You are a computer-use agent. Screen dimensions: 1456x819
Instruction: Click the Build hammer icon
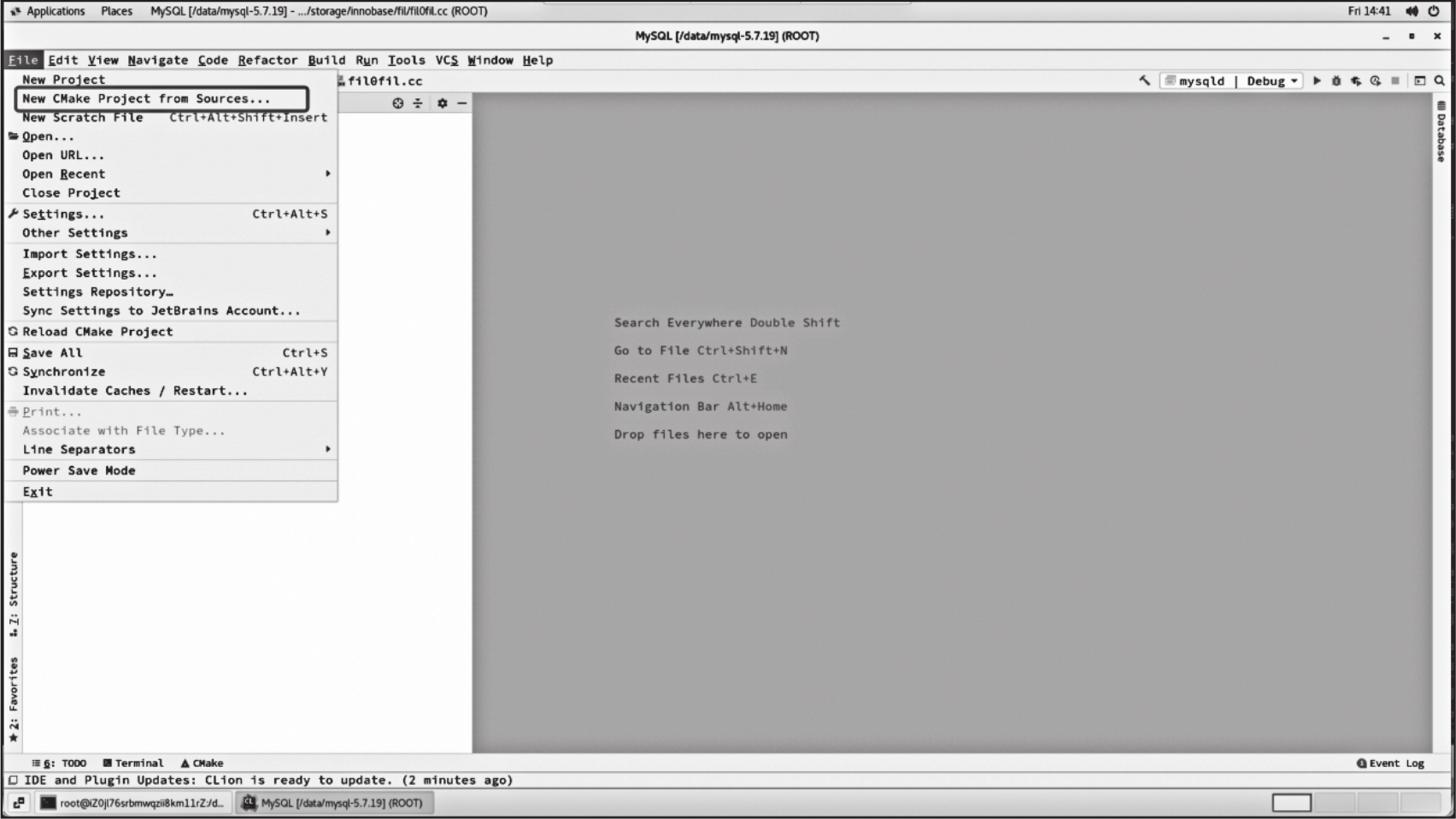pos(1144,80)
